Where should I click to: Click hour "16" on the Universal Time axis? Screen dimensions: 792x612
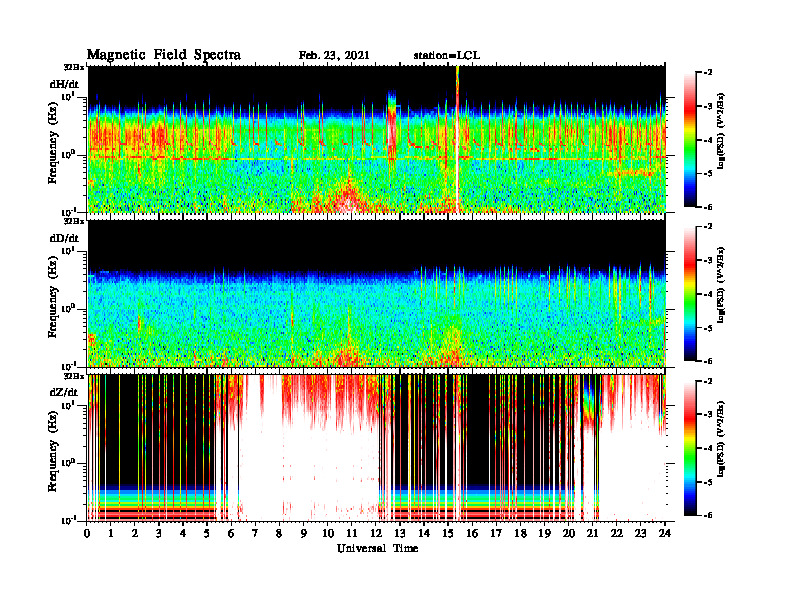click(x=472, y=534)
